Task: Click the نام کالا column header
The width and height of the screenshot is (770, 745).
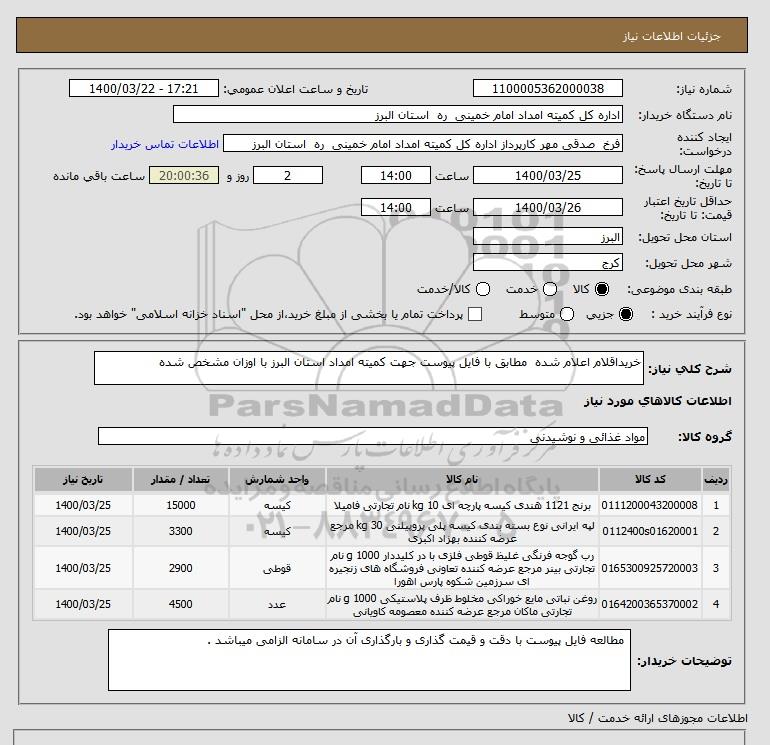Action: coord(462,480)
